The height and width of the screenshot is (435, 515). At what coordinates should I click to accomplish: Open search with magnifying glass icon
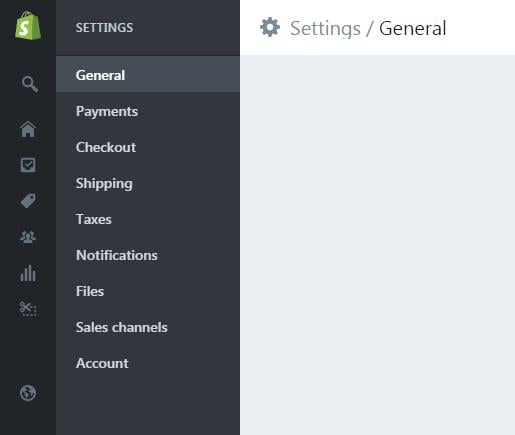click(x=30, y=84)
